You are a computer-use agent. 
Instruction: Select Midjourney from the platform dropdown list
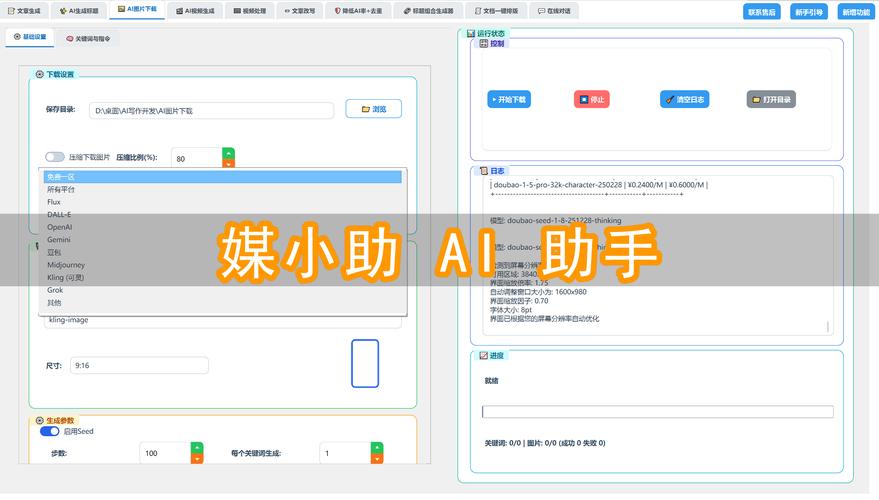tap(68, 264)
